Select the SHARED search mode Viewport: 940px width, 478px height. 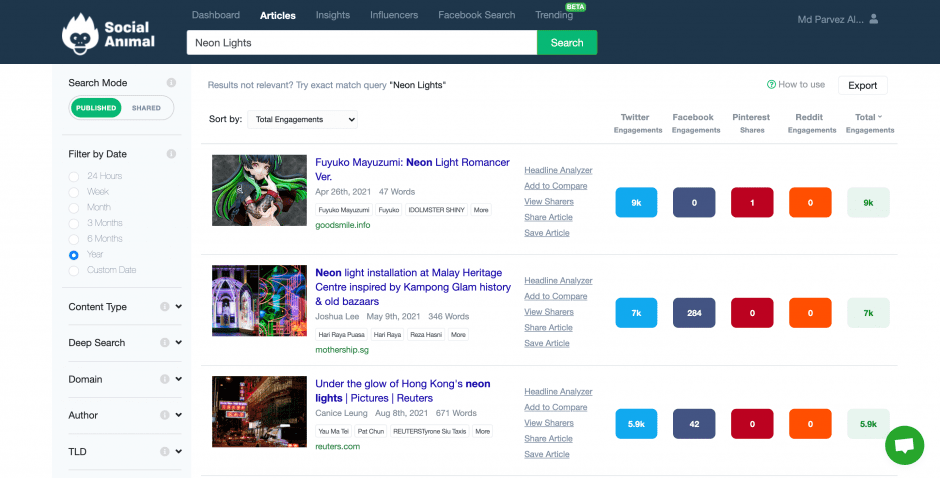pos(146,108)
